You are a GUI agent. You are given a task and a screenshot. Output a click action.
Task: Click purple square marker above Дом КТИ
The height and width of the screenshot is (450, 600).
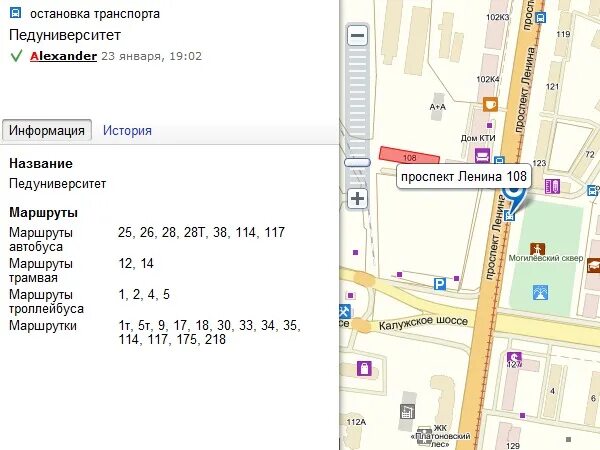click(489, 125)
